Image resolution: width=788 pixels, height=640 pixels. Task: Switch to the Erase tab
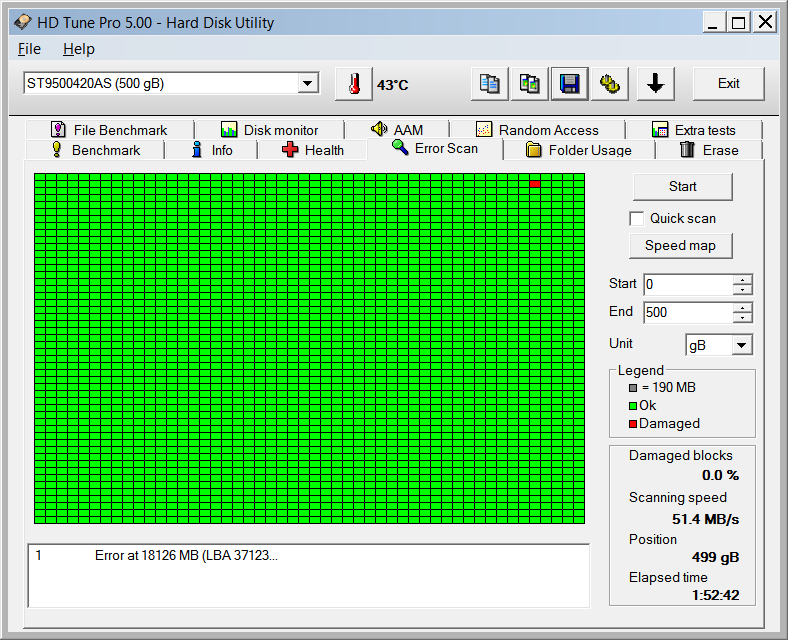[x=709, y=150]
